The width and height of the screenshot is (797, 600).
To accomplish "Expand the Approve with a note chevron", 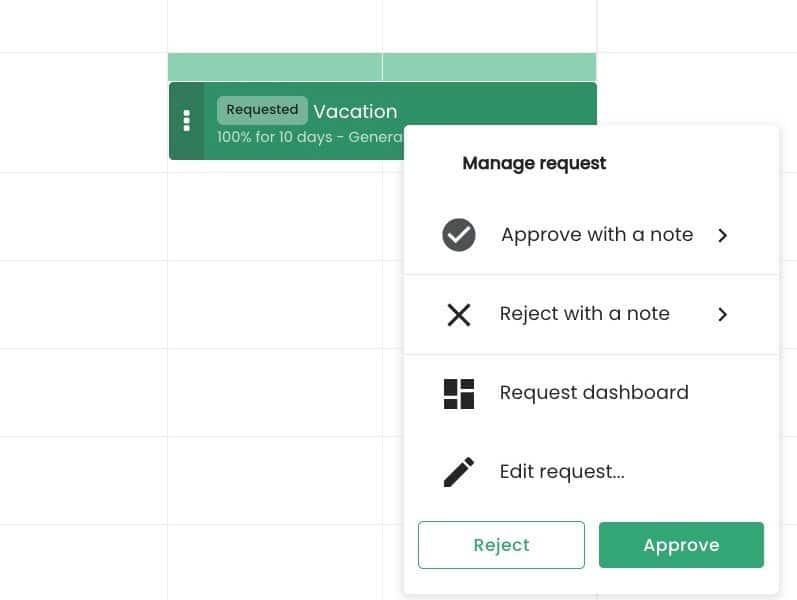I will click(723, 236).
